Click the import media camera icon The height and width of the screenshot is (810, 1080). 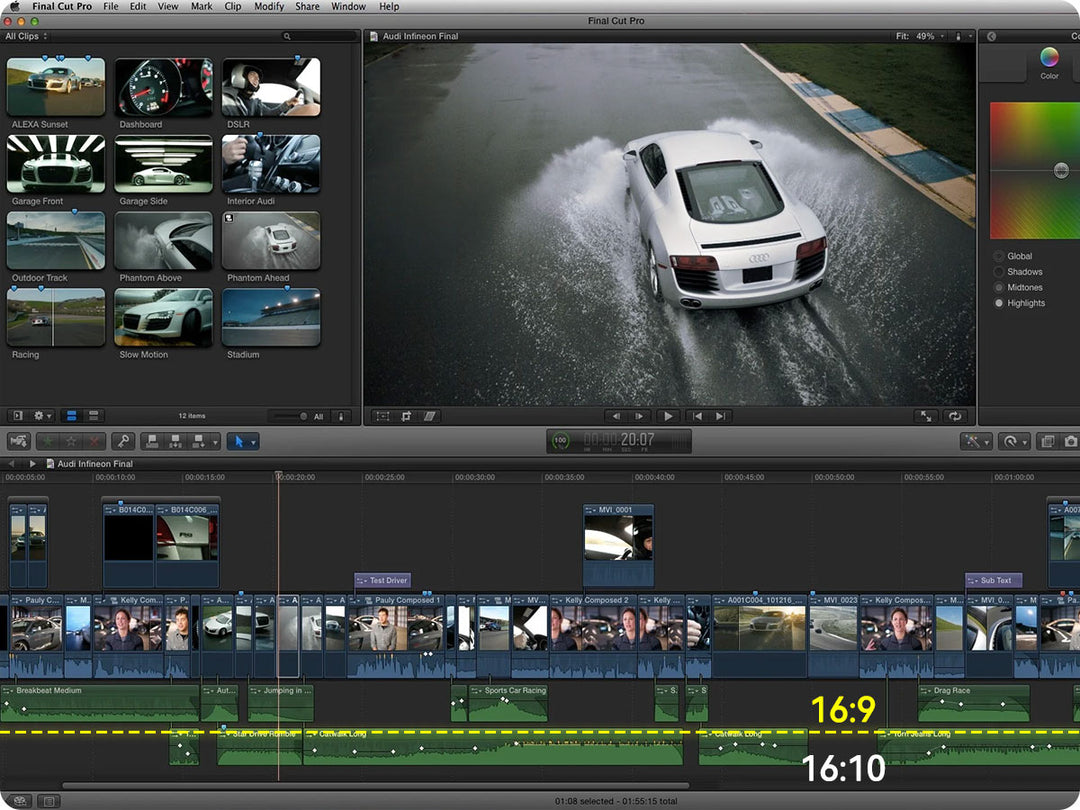click(19, 441)
